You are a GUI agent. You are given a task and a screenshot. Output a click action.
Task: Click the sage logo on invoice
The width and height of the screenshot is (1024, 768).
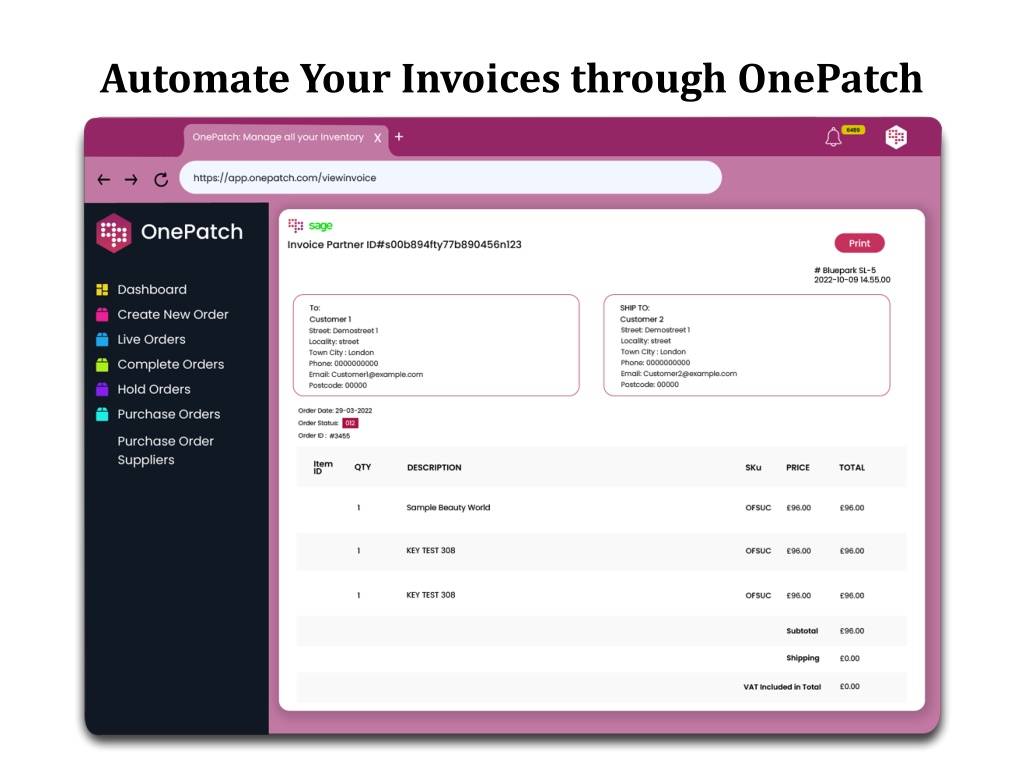click(321, 225)
